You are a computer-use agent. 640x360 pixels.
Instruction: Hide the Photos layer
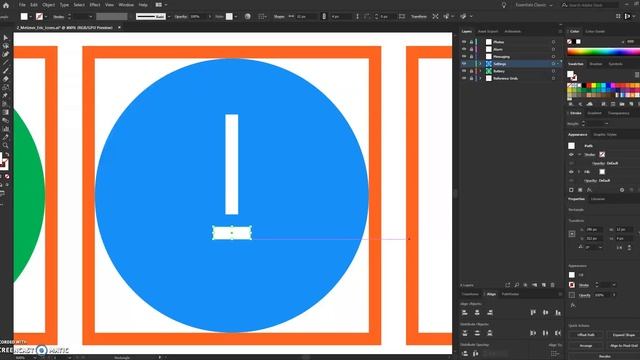pyautogui.click(x=464, y=42)
